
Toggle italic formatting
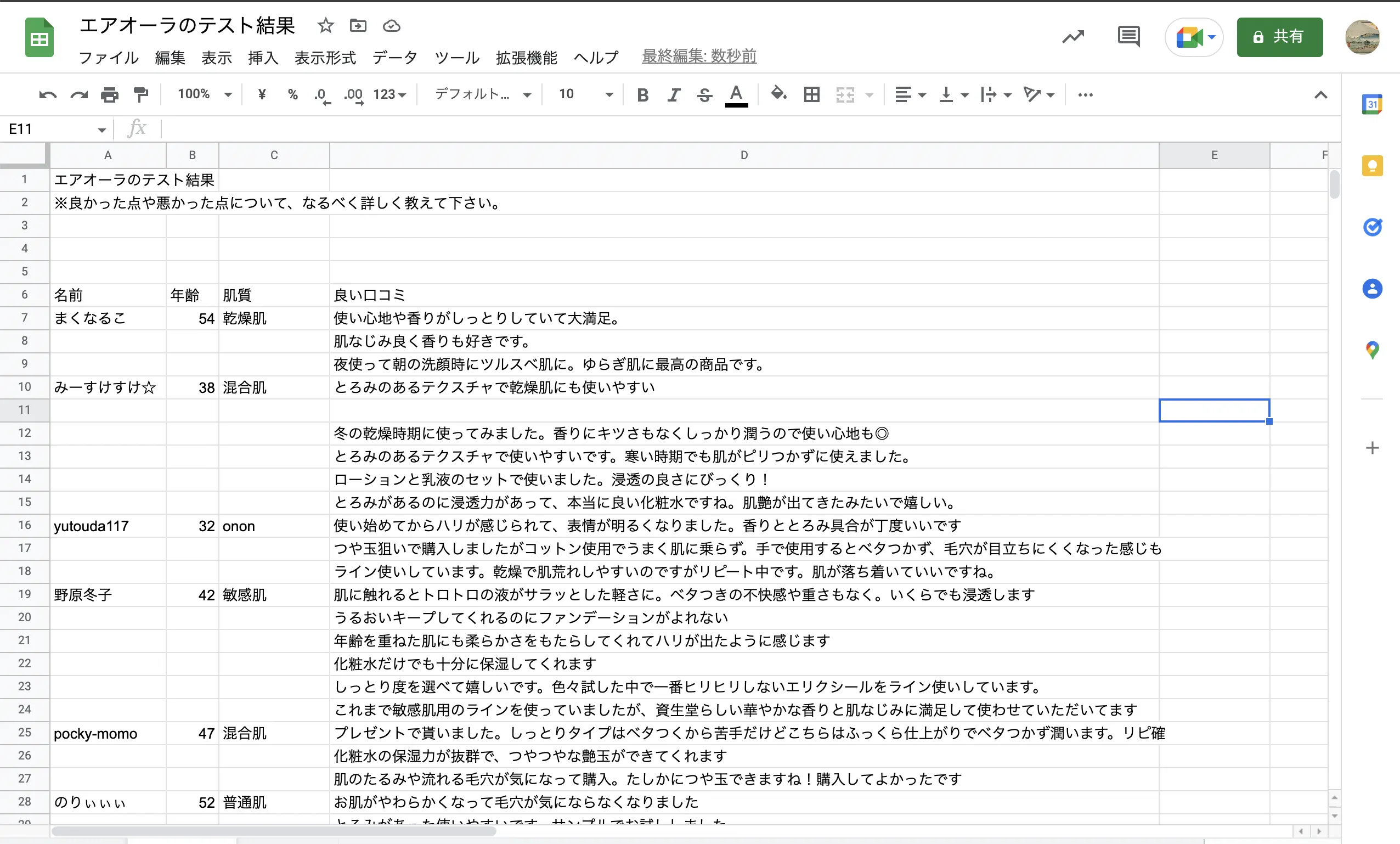click(x=673, y=94)
